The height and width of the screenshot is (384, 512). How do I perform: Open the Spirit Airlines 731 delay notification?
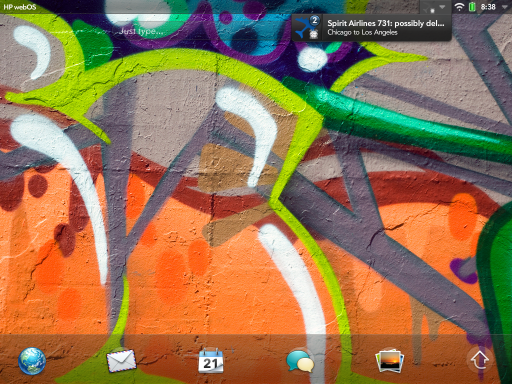coord(372,28)
